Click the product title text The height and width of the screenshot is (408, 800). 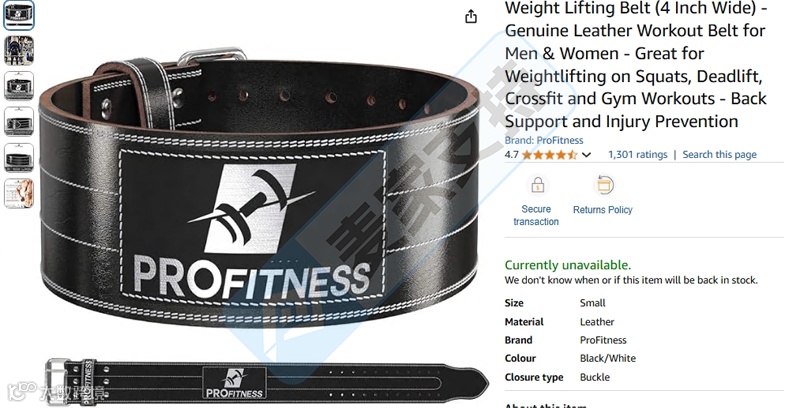[x=636, y=65]
